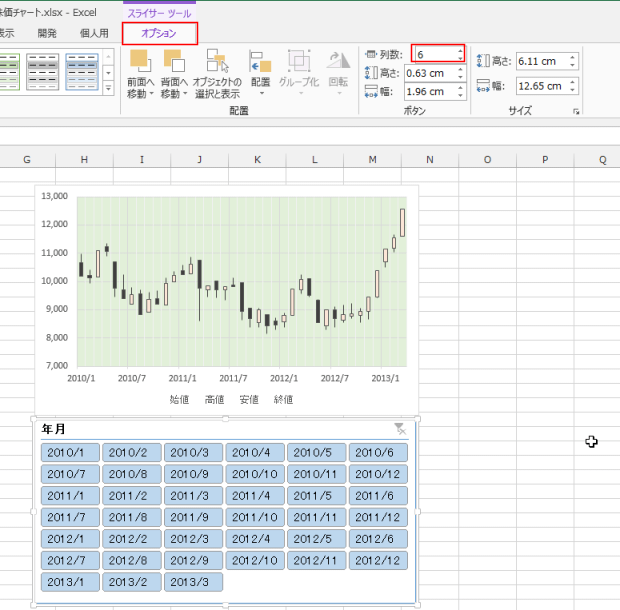
Task: Open the 前面へ移動 dropdown arrow
Action: [x=147, y=93]
